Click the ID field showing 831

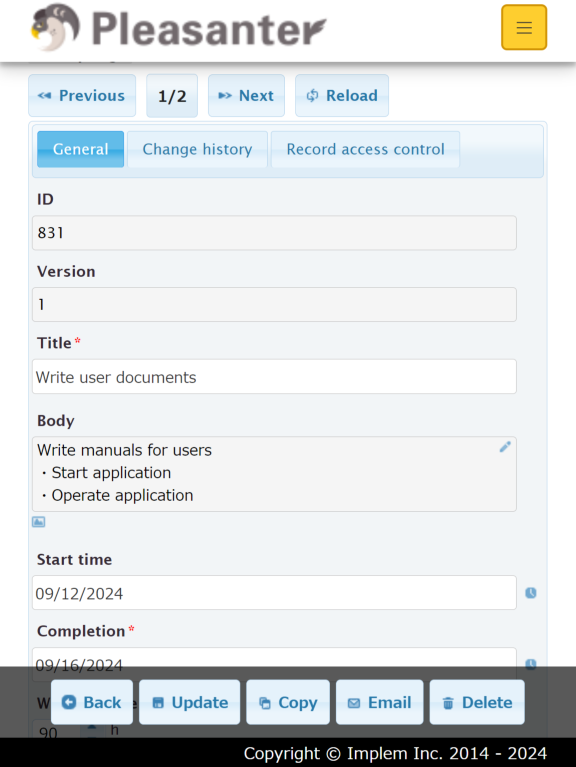274,233
